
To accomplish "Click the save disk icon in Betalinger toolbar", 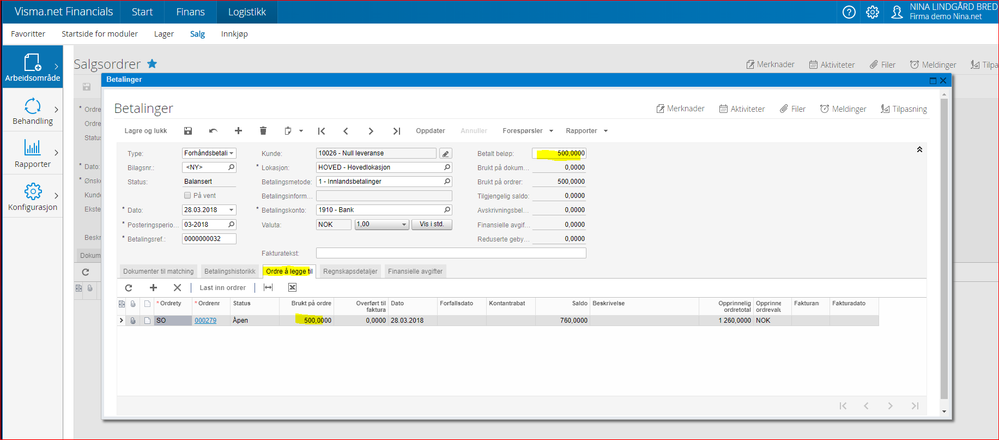I will [188, 131].
